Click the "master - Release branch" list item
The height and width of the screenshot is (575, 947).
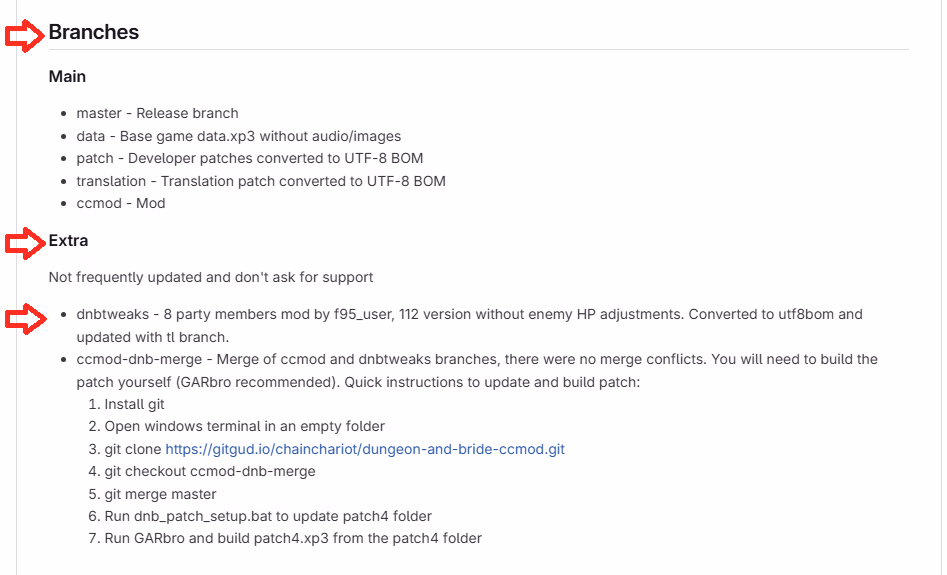[x=157, y=113]
